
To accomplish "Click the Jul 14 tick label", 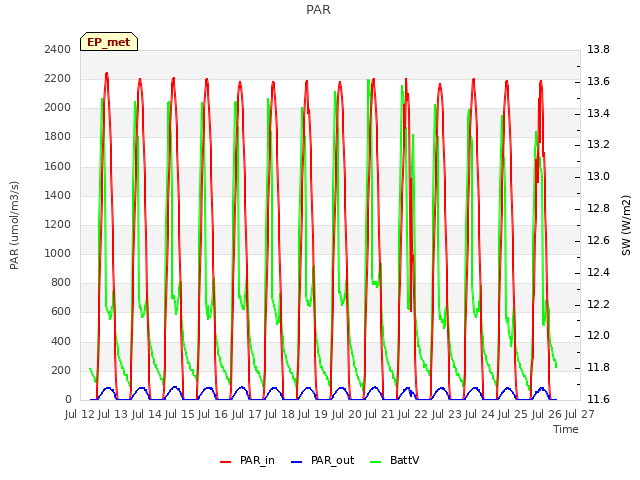I will 147,414.
